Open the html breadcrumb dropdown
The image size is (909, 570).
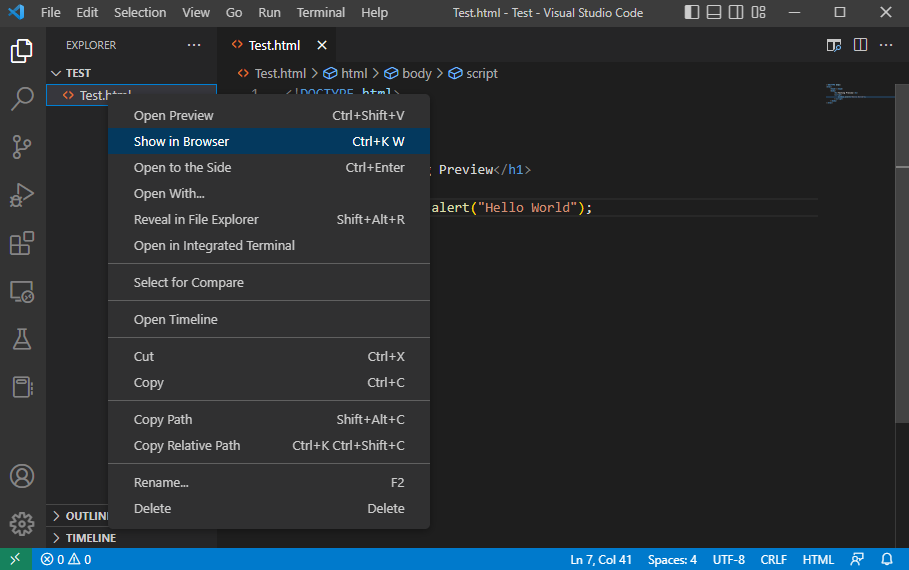pos(346,74)
